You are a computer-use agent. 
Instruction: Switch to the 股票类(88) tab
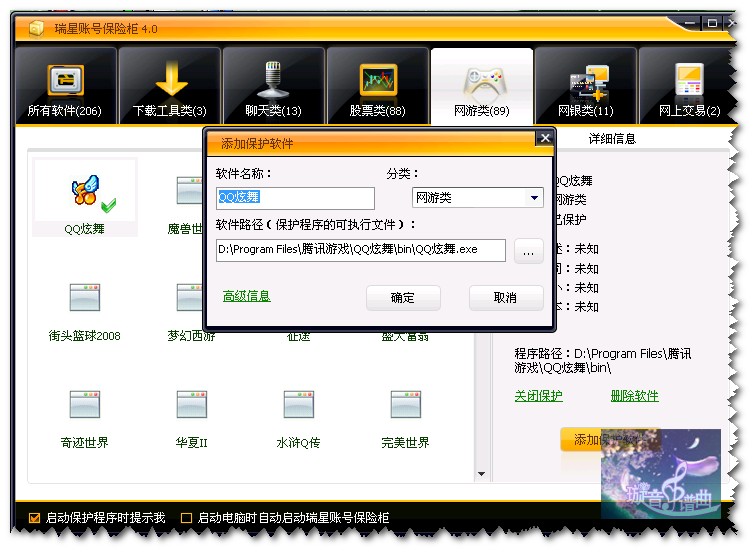pos(378,86)
